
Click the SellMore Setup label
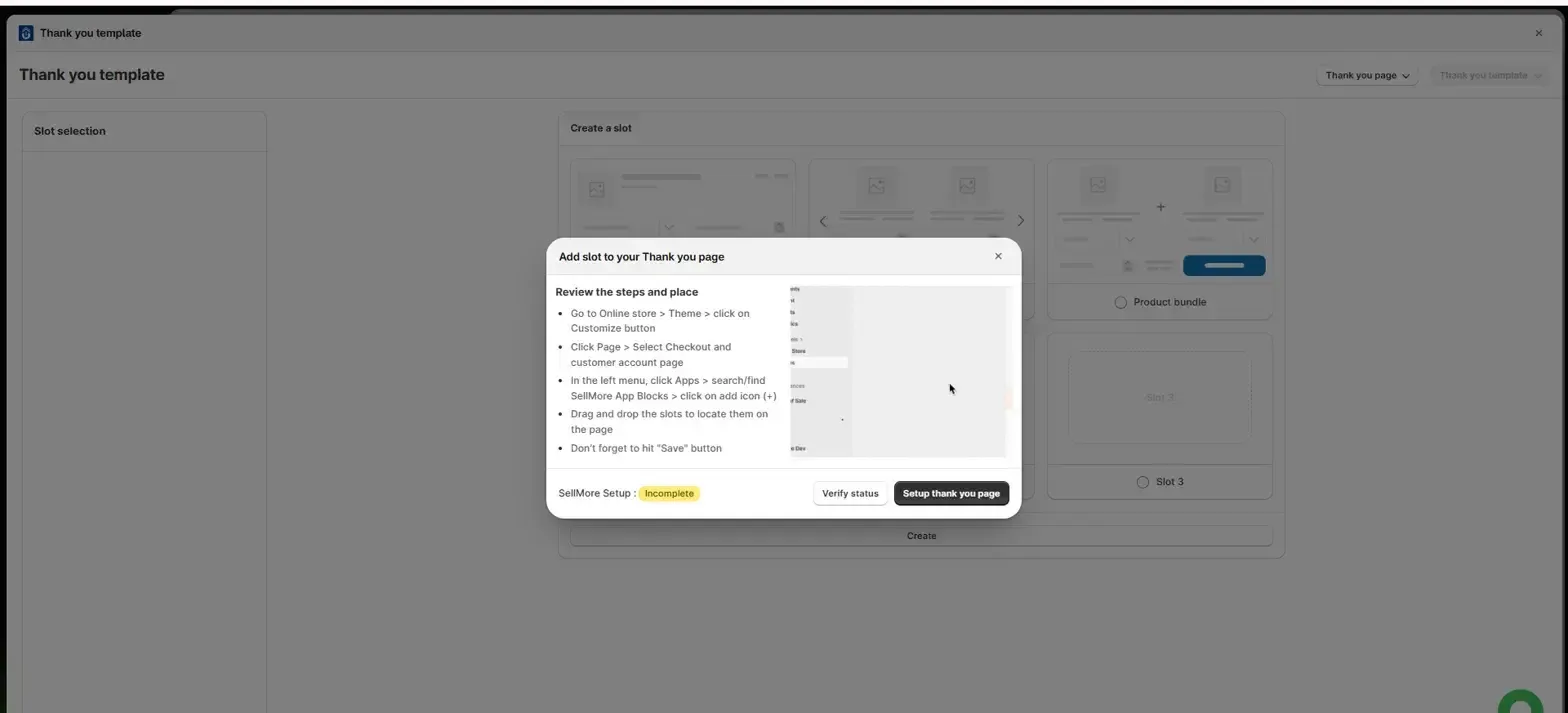coord(596,493)
